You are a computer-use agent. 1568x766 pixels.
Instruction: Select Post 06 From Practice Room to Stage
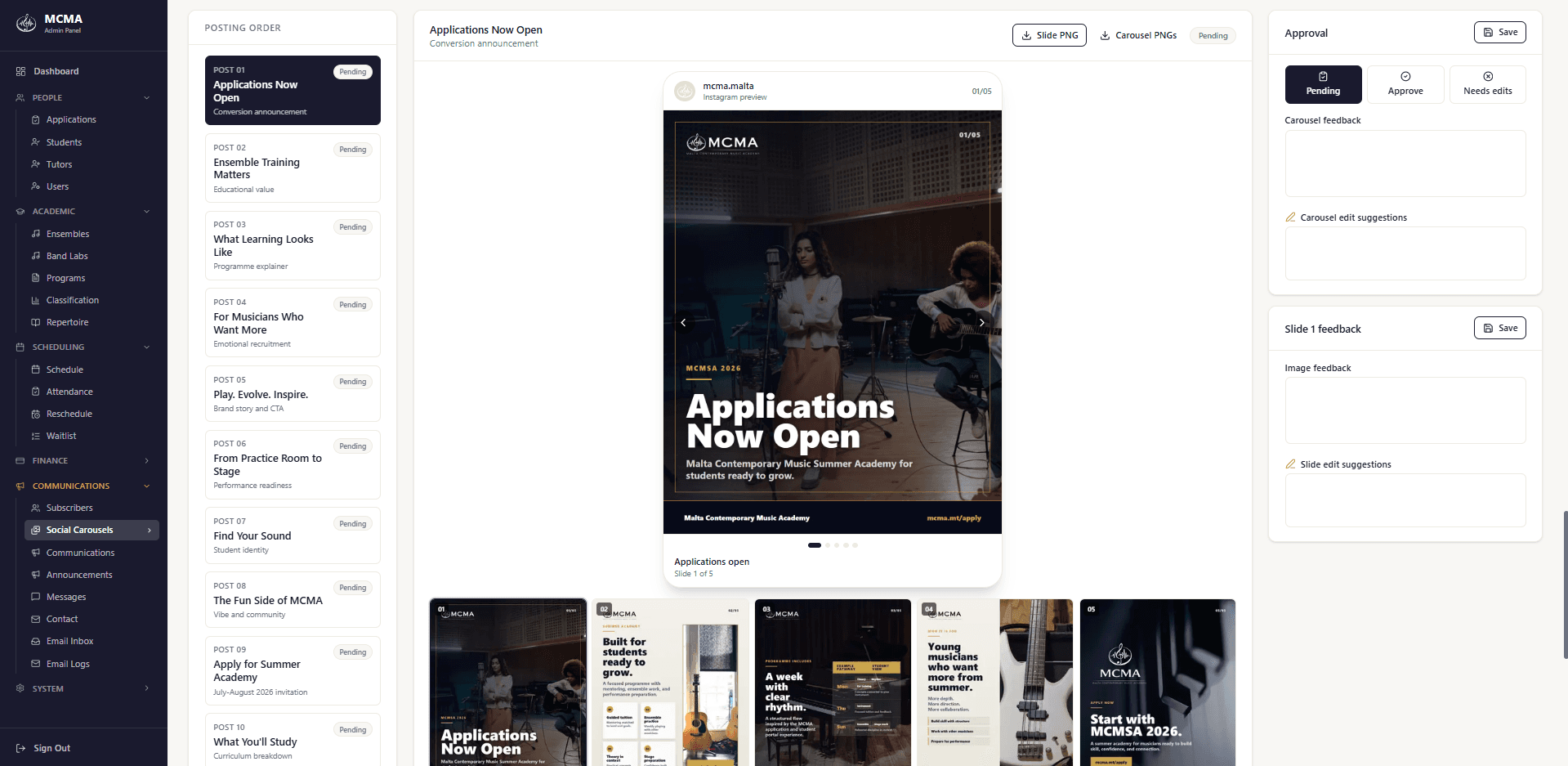click(293, 464)
